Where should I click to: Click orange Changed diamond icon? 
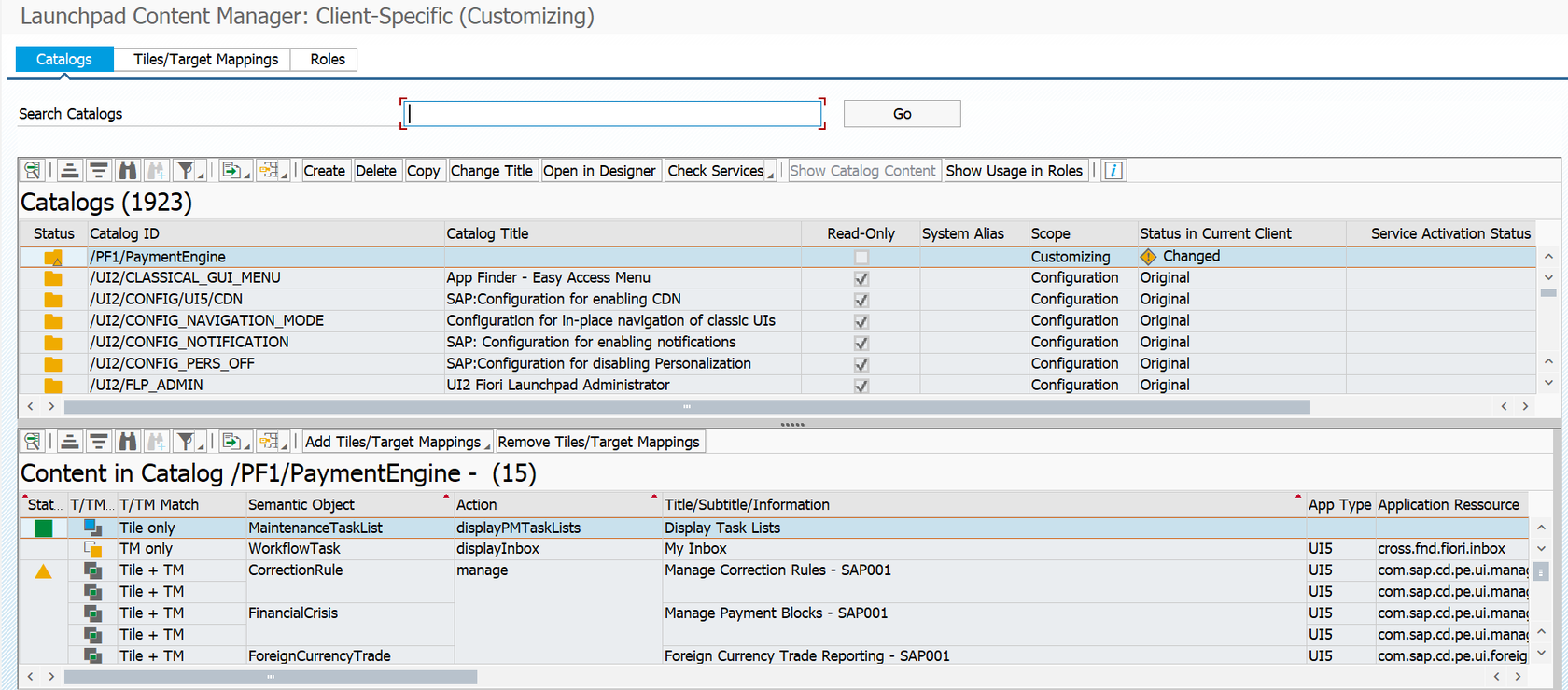1148,257
